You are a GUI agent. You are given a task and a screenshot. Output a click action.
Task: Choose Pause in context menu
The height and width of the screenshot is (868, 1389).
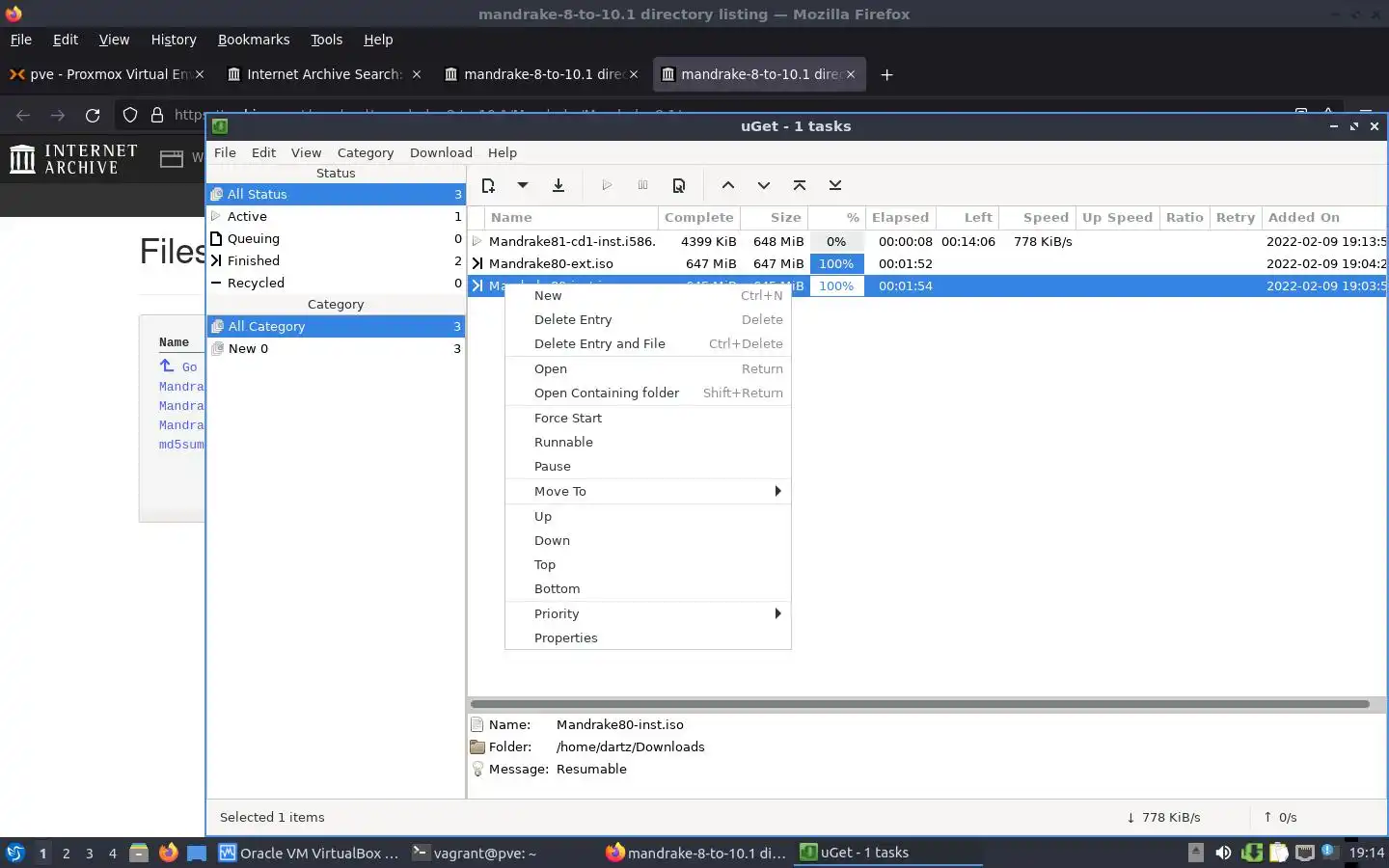647,466
